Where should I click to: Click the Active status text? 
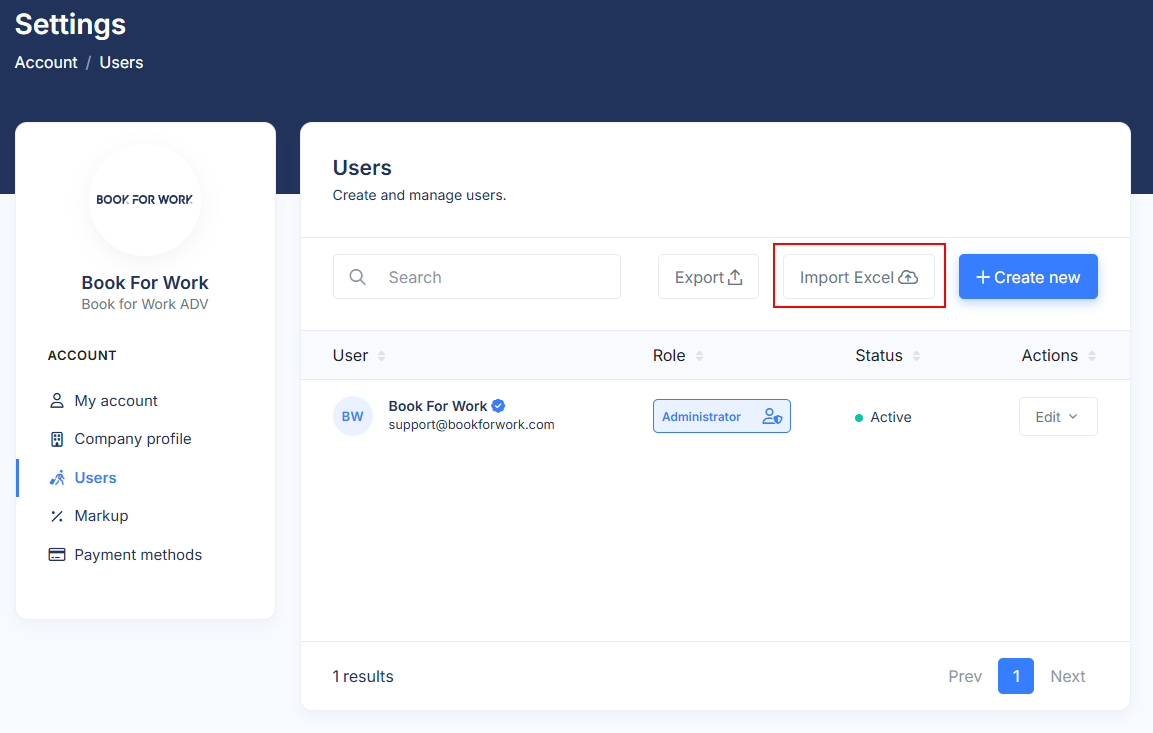point(890,417)
